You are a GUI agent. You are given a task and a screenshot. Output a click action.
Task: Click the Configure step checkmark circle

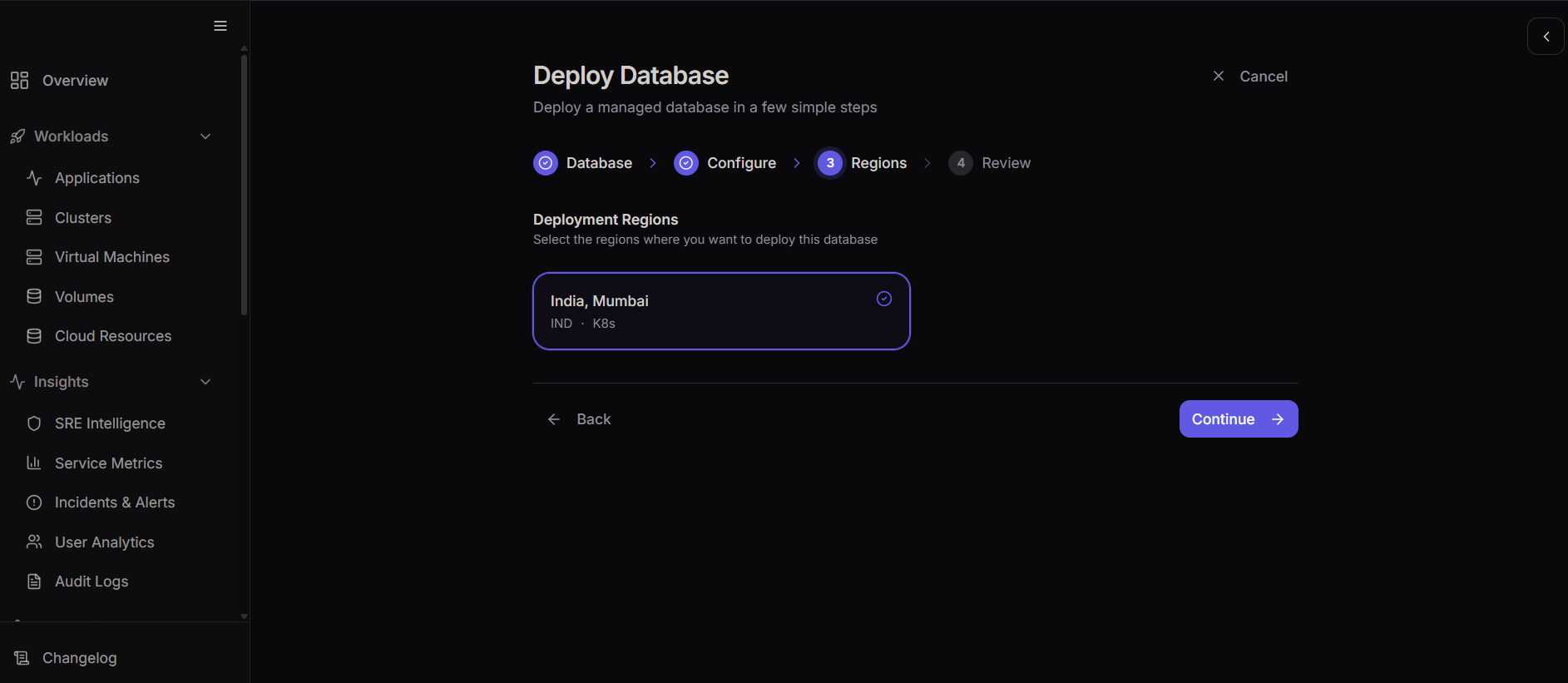[x=686, y=163]
